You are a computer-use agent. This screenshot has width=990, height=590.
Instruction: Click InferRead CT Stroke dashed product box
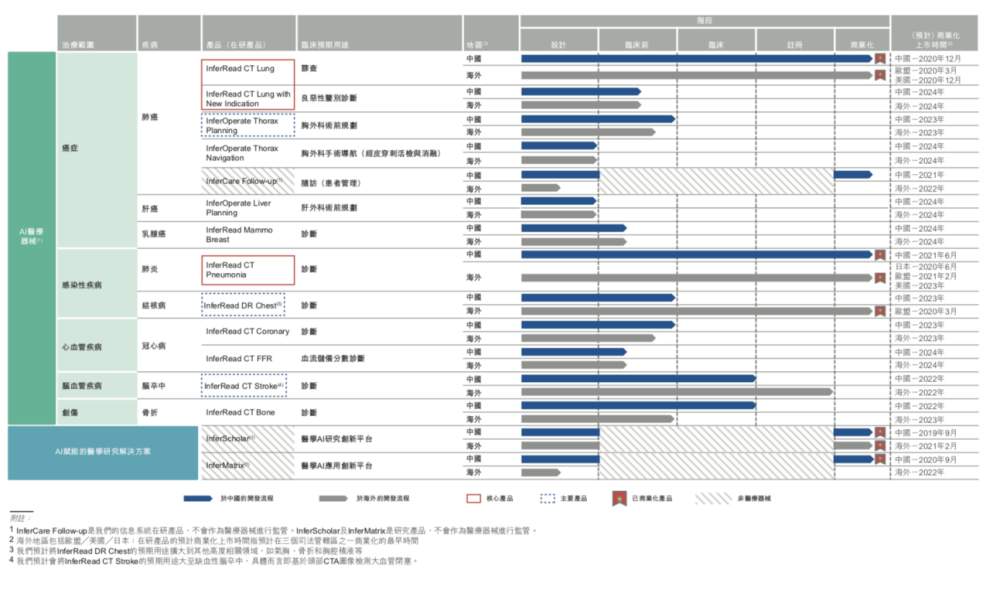pos(245,385)
